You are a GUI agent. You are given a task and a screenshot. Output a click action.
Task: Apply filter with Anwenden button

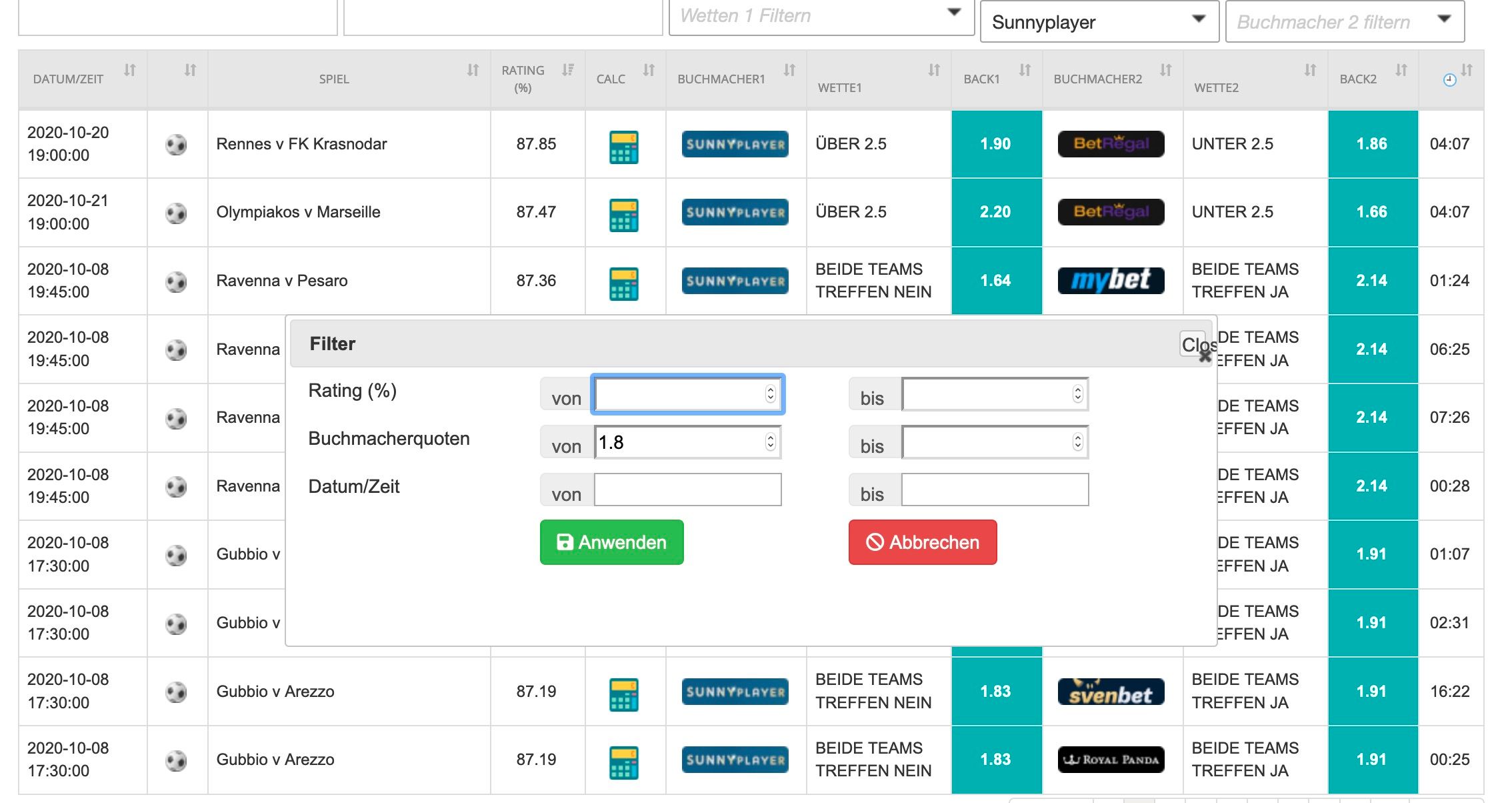pyautogui.click(x=612, y=542)
